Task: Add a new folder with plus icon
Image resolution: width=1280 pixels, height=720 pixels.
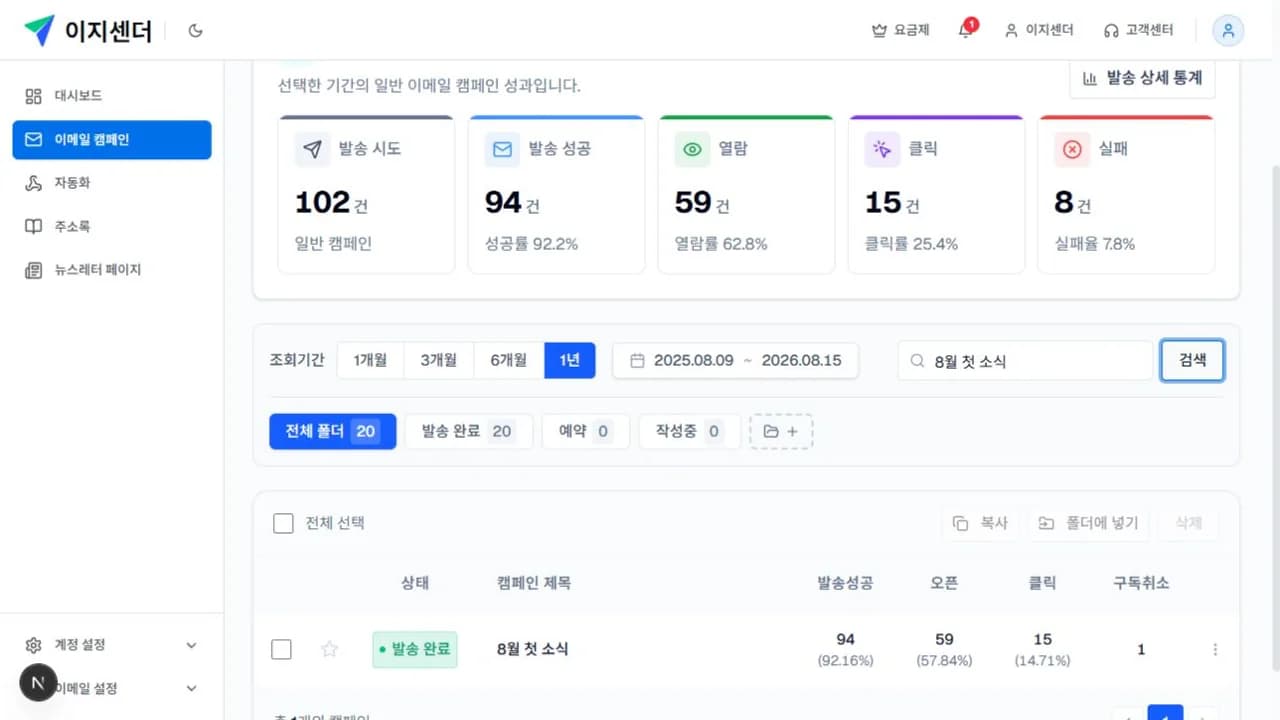Action: [781, 431]
